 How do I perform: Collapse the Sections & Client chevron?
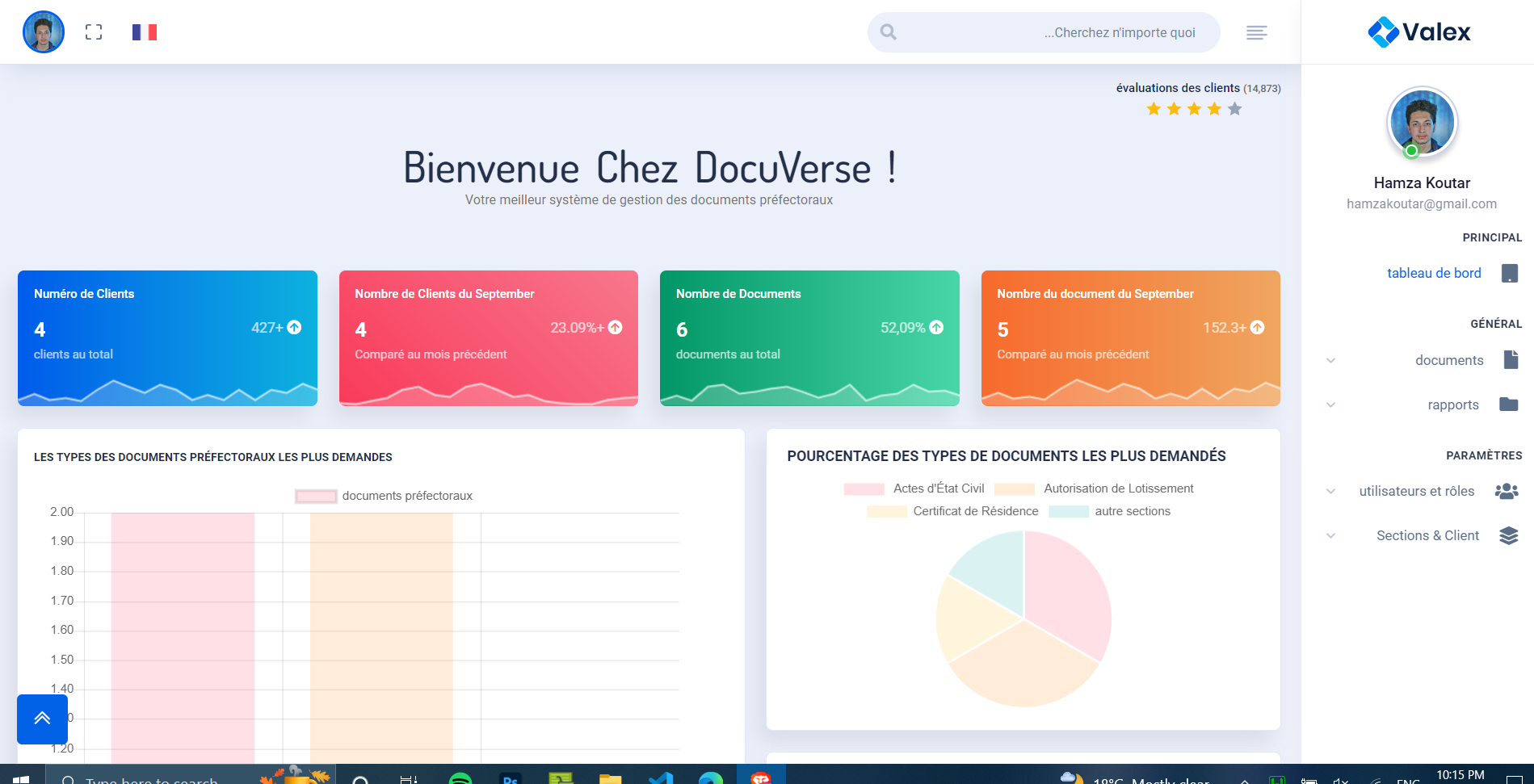pyautogui.click(x=1330, y=535)
